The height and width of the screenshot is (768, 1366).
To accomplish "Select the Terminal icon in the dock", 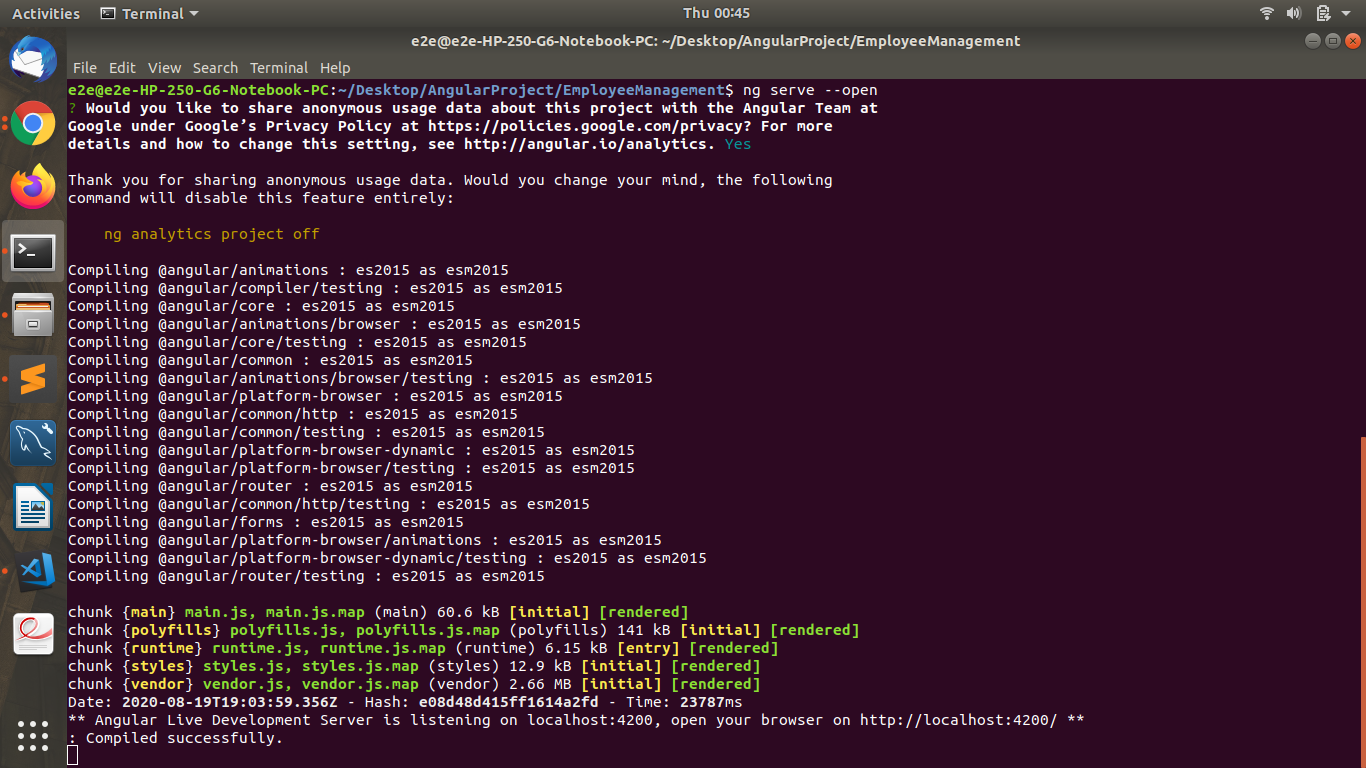I will click(33, 252).
